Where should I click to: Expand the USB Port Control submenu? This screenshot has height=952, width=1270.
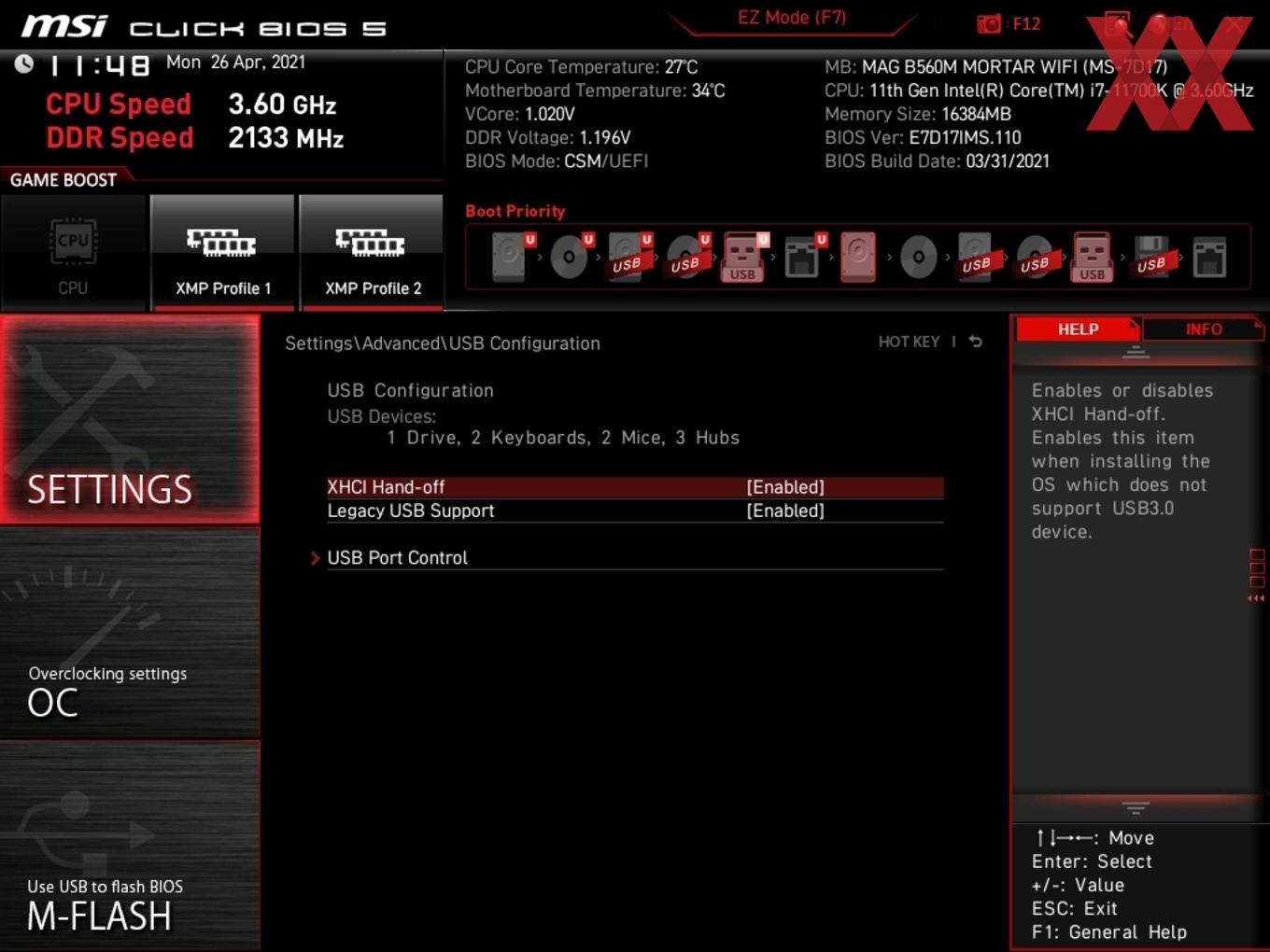[634, 557]
